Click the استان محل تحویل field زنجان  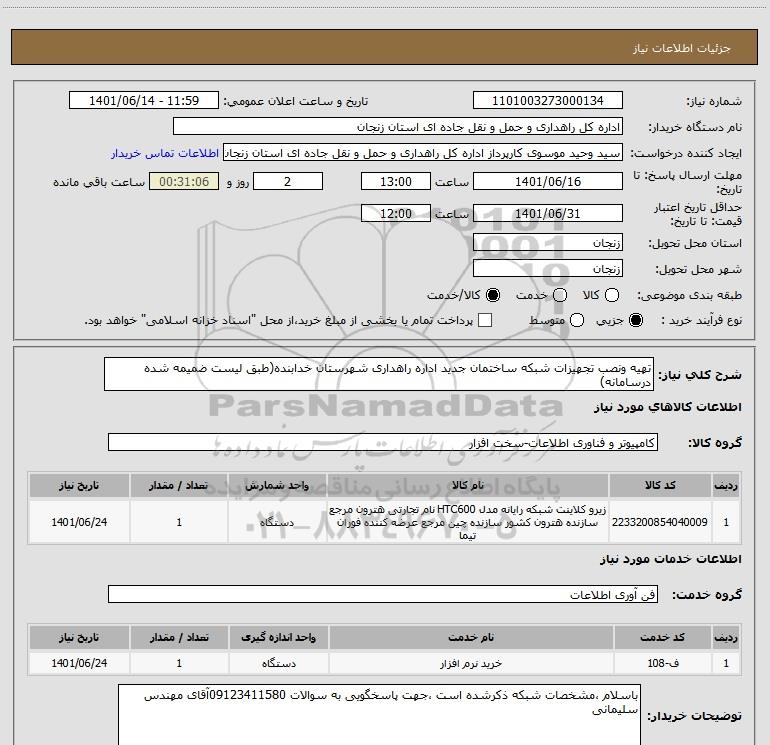(548, 243)
